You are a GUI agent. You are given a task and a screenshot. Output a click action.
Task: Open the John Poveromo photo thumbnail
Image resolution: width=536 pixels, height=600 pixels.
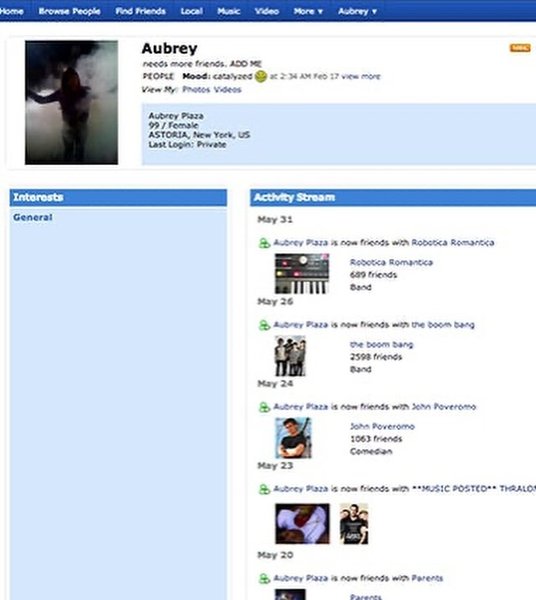pos(293,438)
